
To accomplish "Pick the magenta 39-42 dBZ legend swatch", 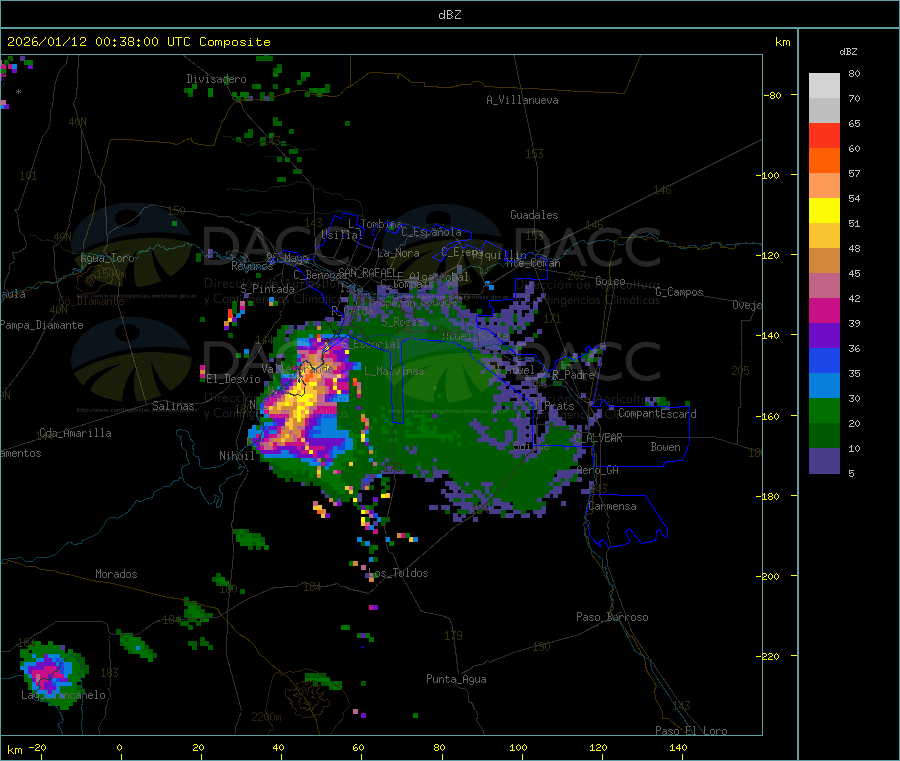I will (x=824, y=310).
